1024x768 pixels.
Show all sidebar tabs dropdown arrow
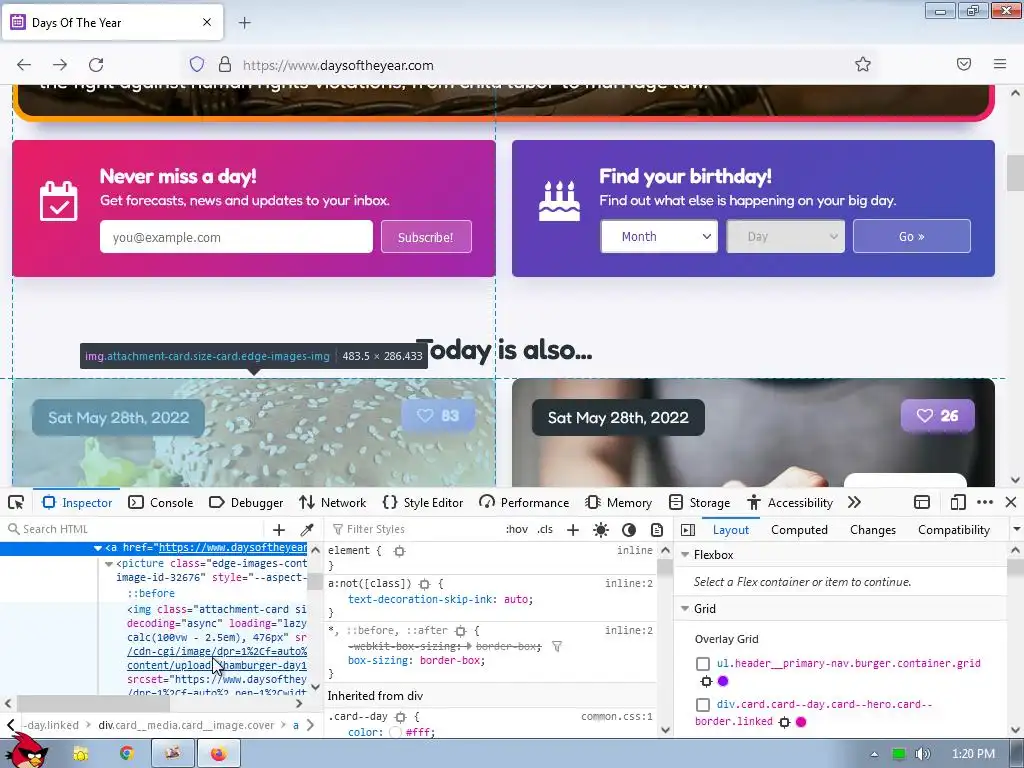[x=1016, y=529]
